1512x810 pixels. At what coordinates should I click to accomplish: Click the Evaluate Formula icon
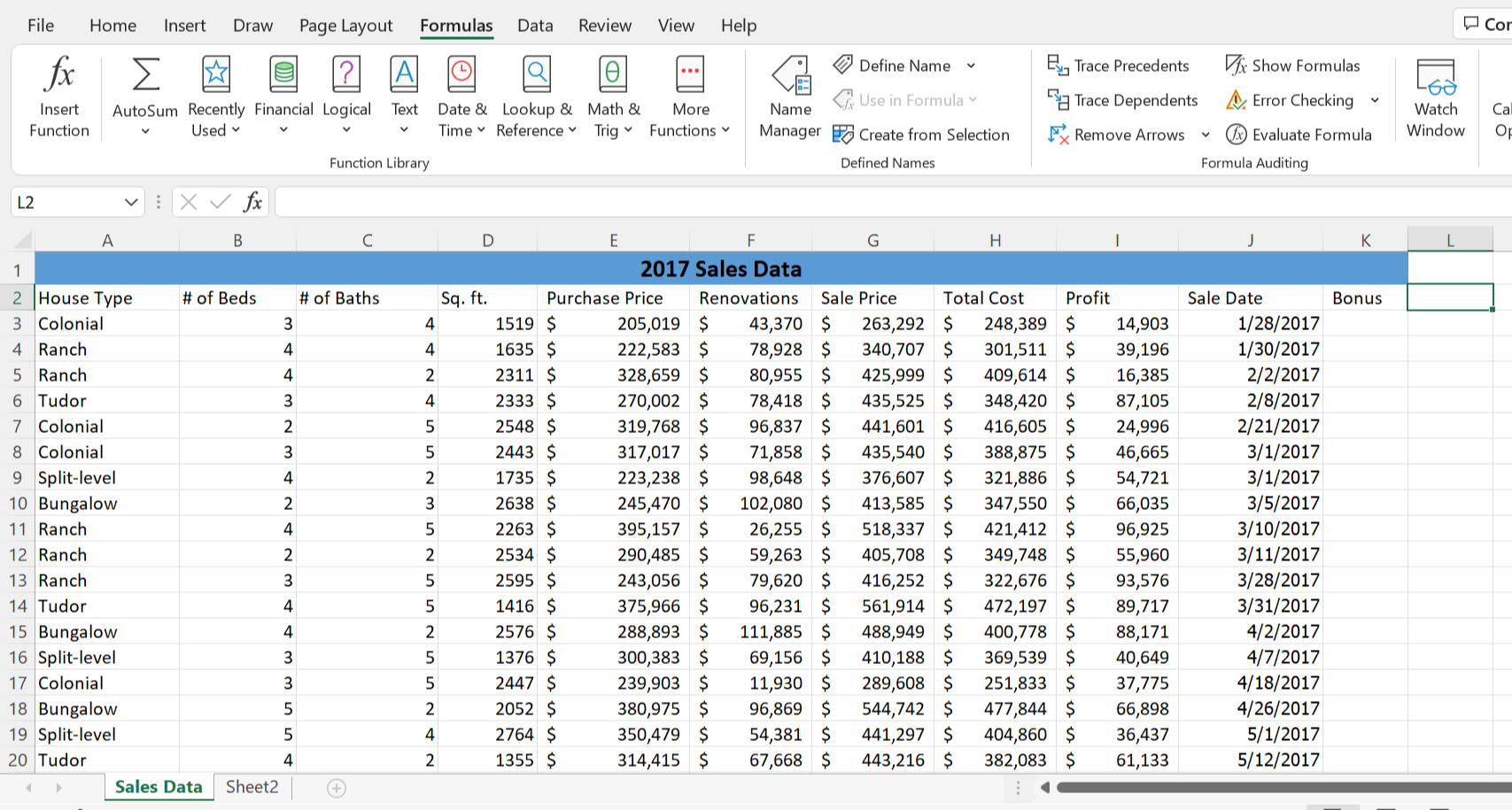point(1299,135)
